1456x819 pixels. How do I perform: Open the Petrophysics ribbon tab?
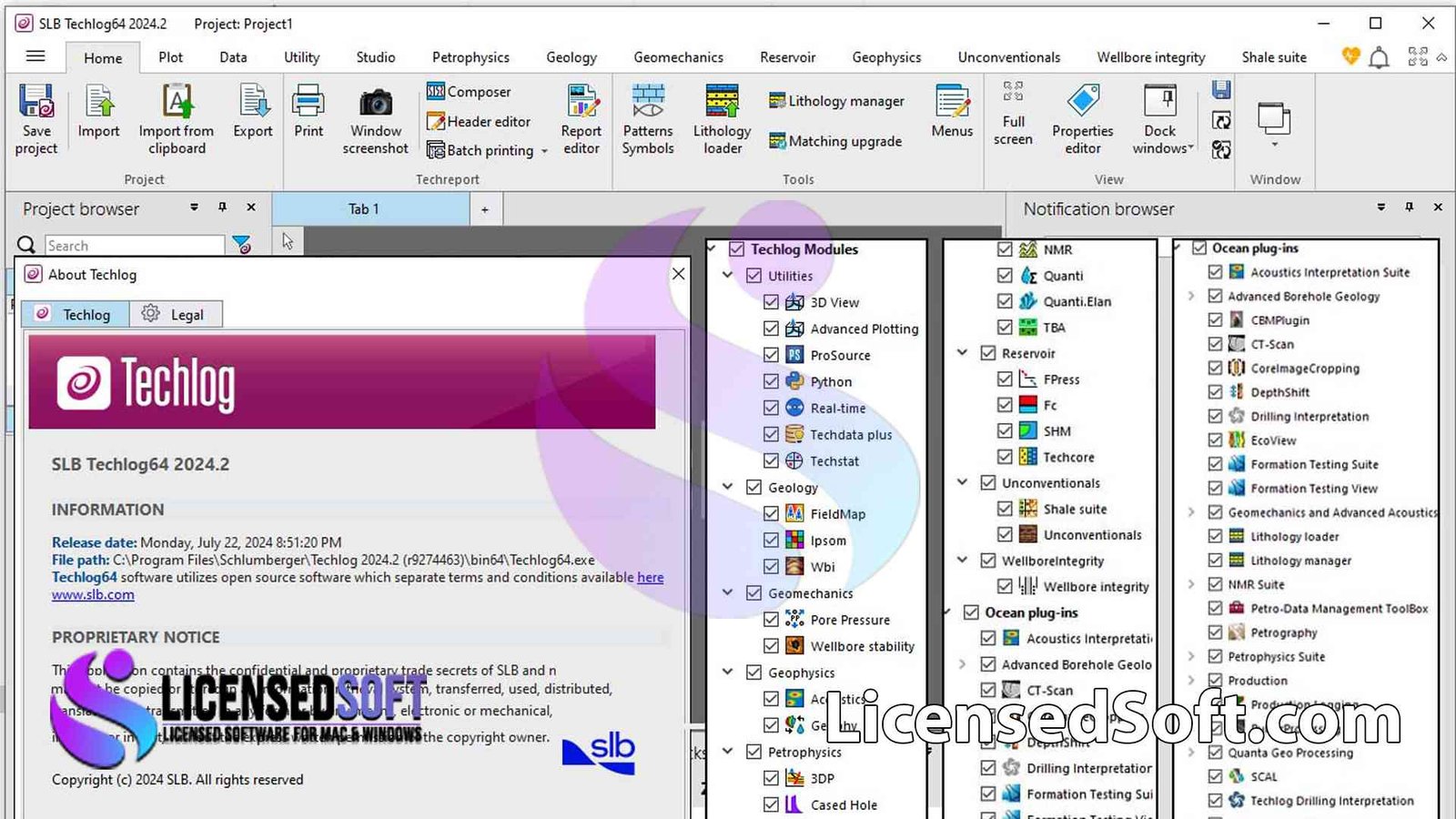(x=470, y=57)
